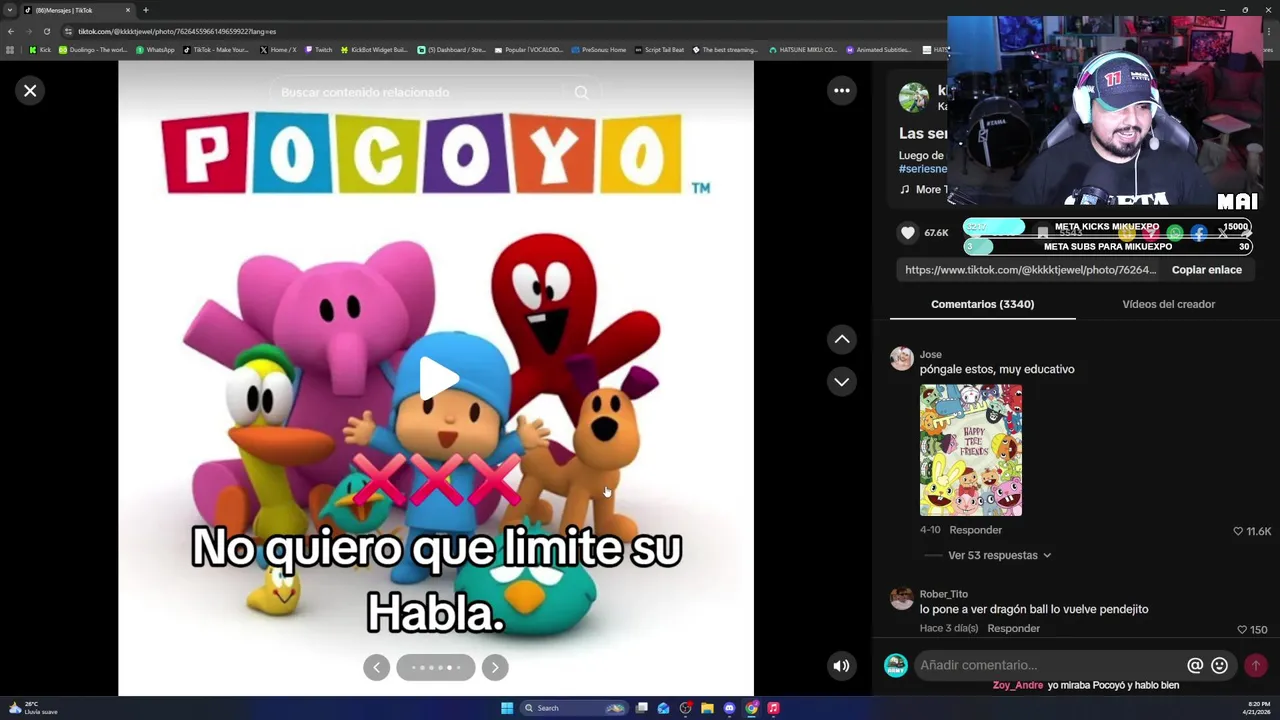Click the Windows taskbar Search box
Image resolution: width=1280 pixels, height=720 pixels.
pos(573,708)
